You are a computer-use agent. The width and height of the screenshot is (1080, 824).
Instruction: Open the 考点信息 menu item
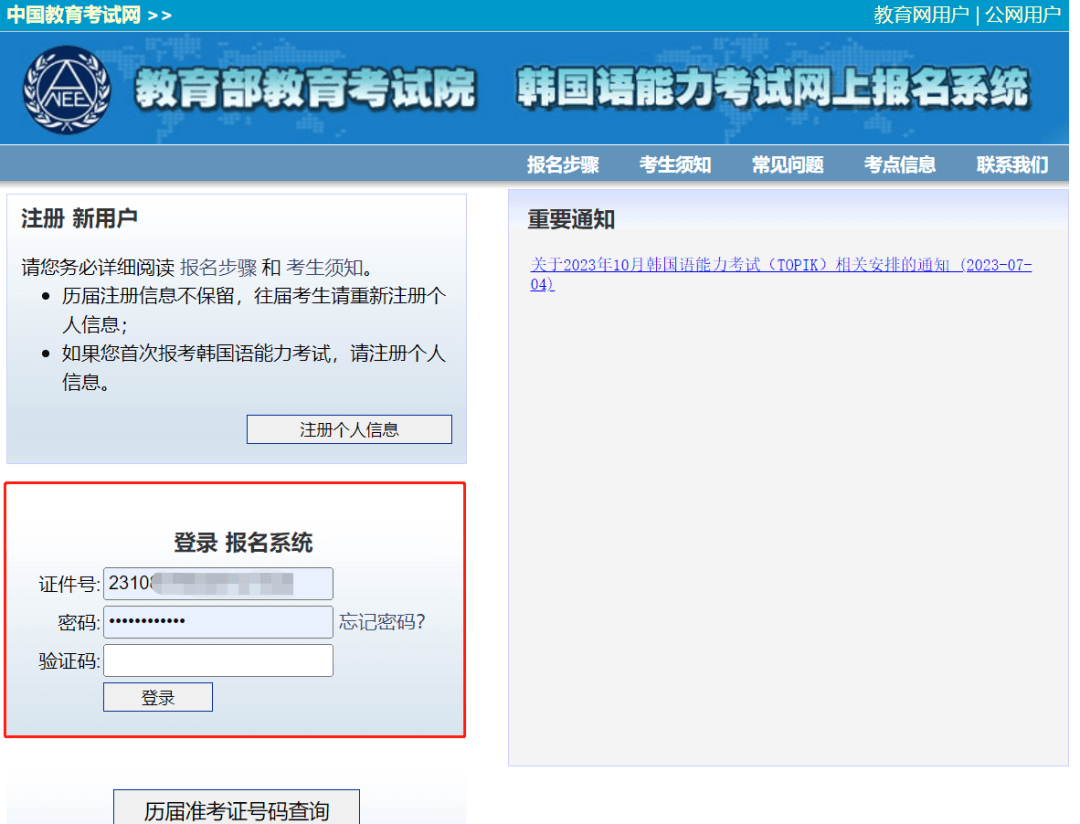(900, 165)
